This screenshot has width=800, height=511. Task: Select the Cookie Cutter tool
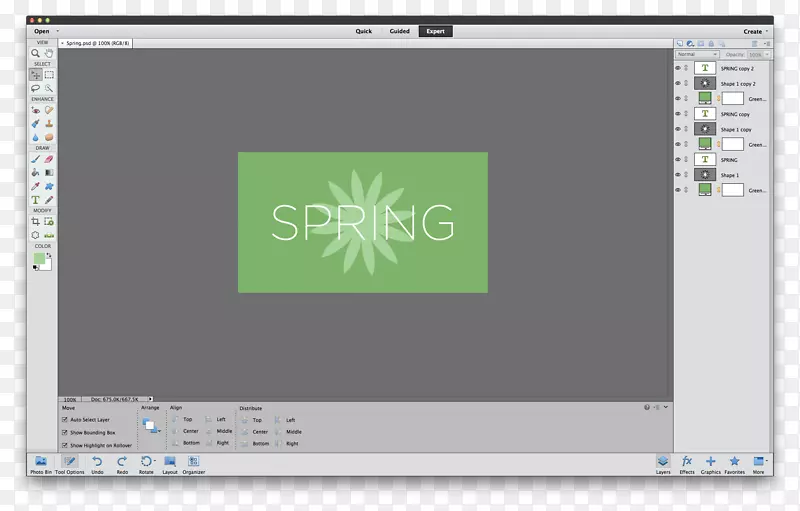point(35,235)
